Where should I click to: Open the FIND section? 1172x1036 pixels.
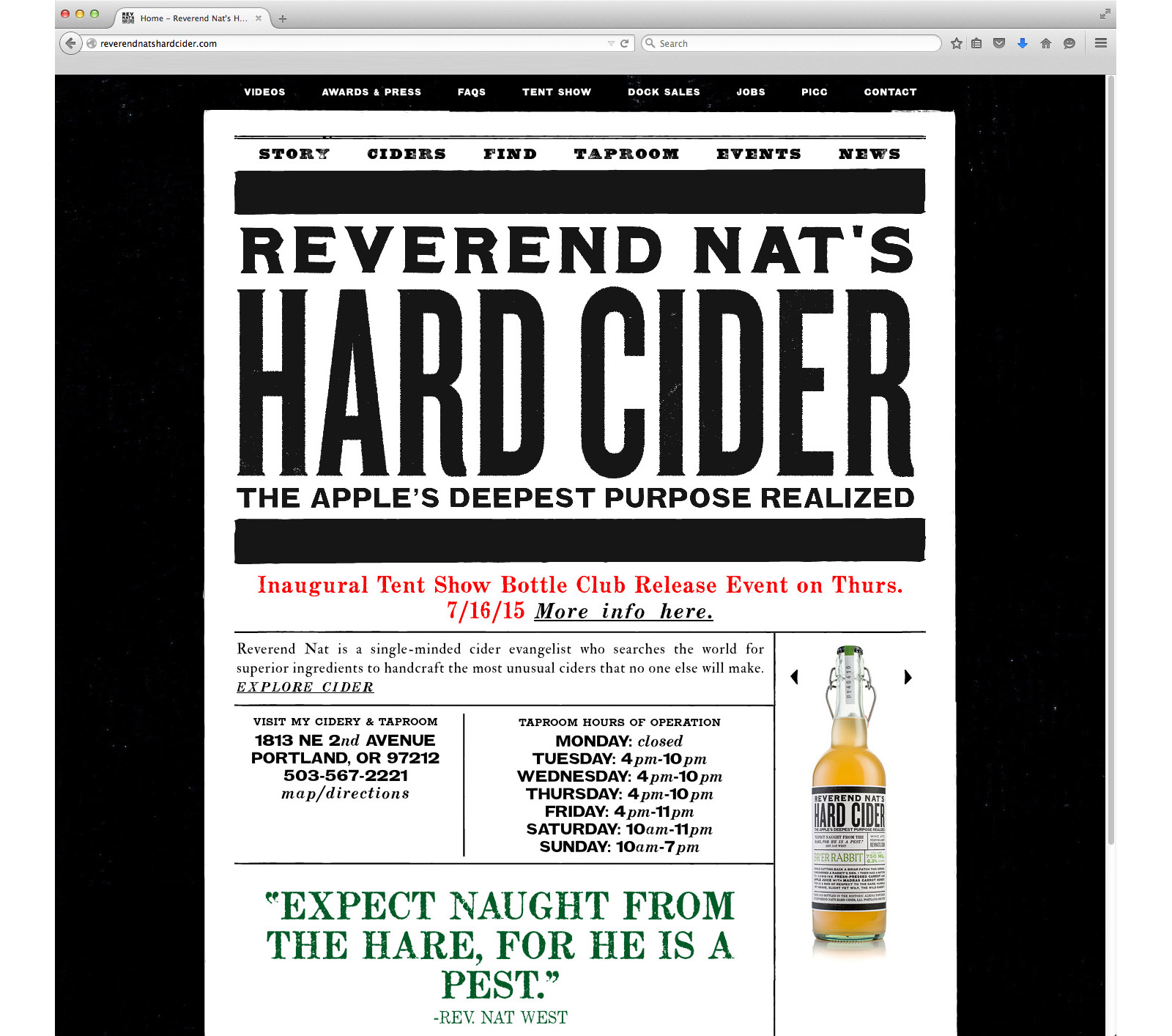point(510,154)
